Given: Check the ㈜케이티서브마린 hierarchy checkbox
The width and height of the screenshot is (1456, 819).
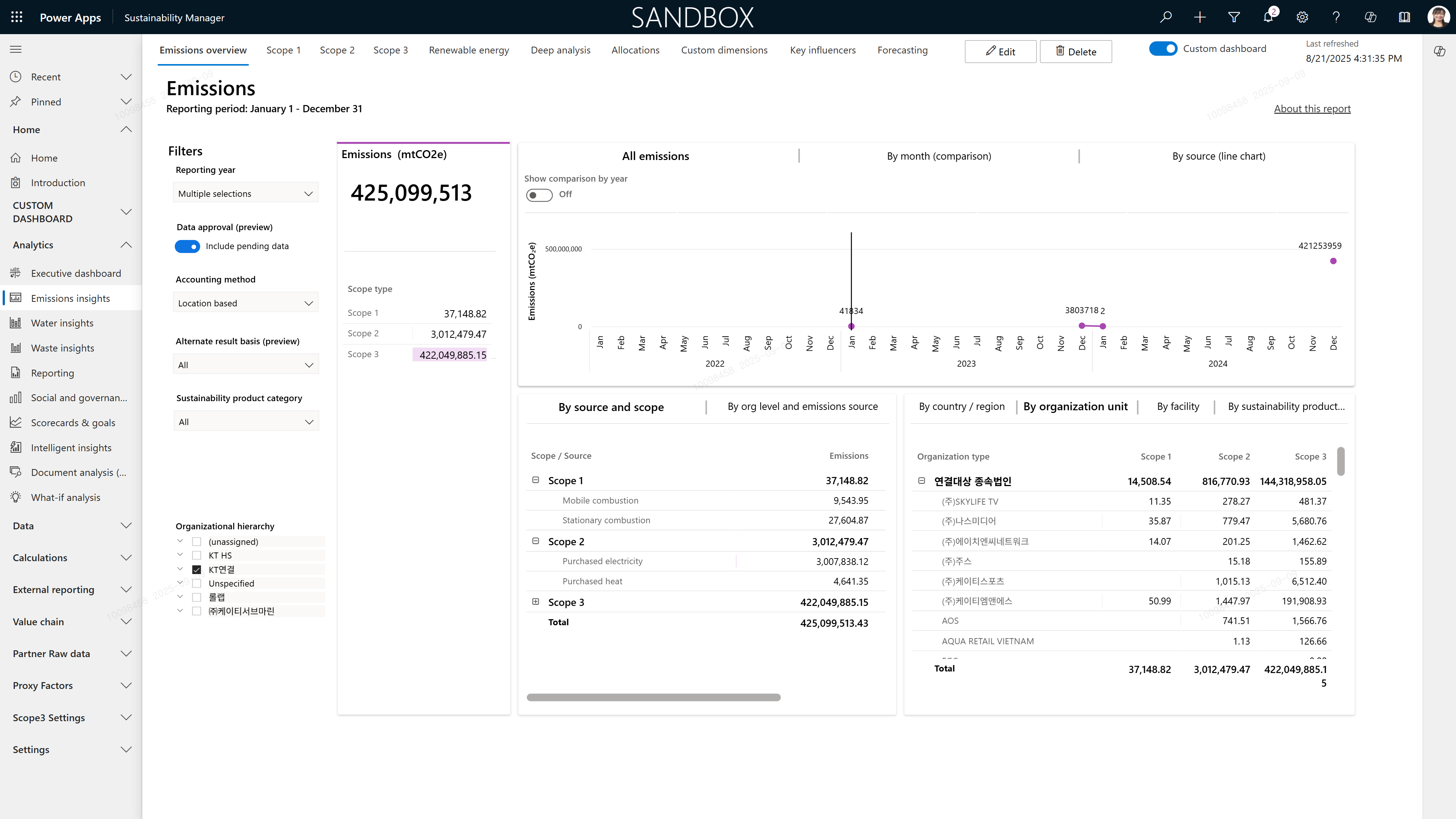Looking at the screenshot, I should [197, 611].
